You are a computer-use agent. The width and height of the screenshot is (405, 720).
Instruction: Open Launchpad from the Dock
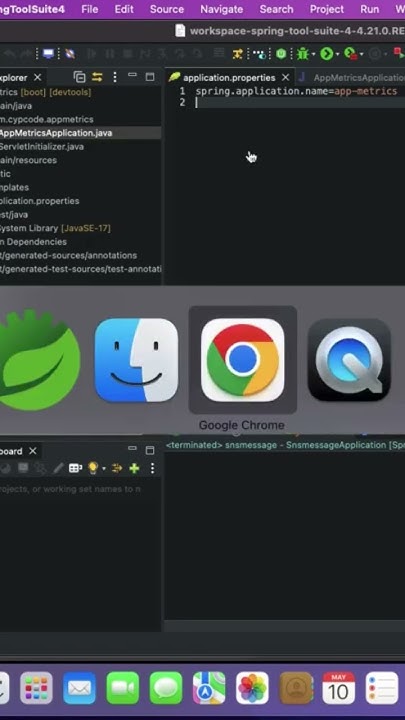[x=36, y=688]
